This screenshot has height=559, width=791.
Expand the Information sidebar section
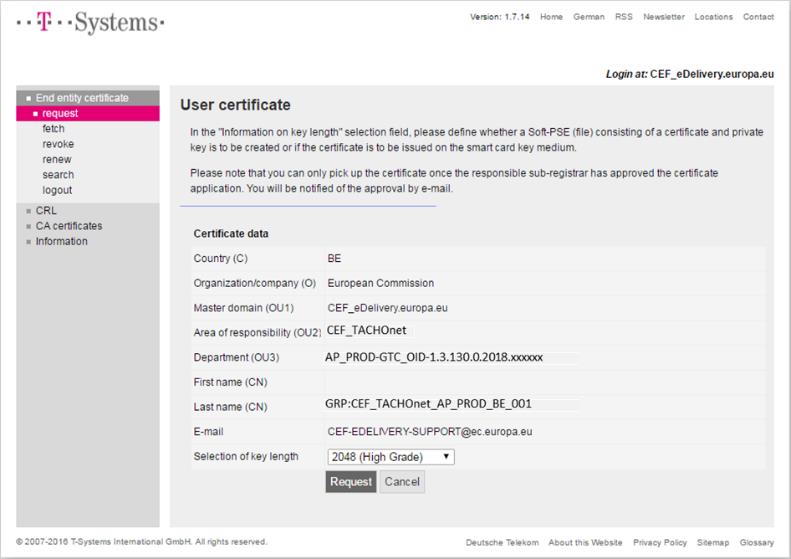61,241
